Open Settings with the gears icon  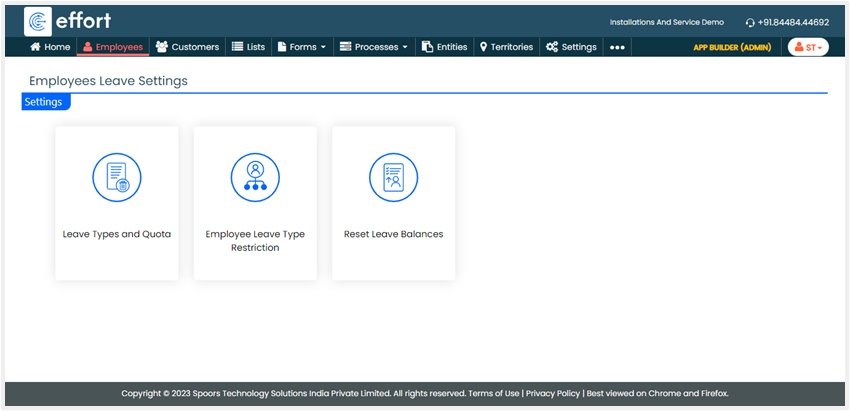571,47
